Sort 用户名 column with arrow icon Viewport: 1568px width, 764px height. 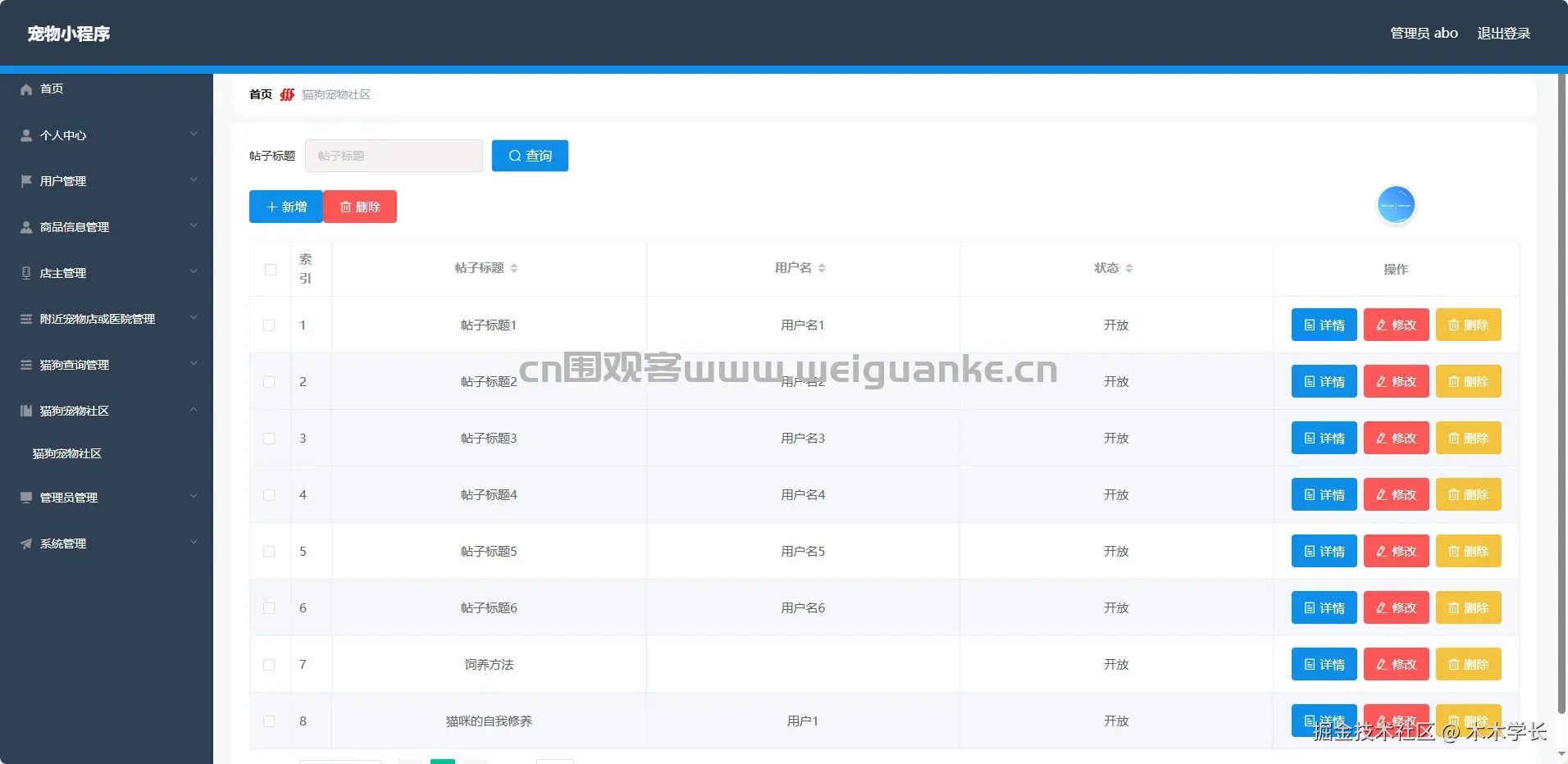[x=822, y=268]
